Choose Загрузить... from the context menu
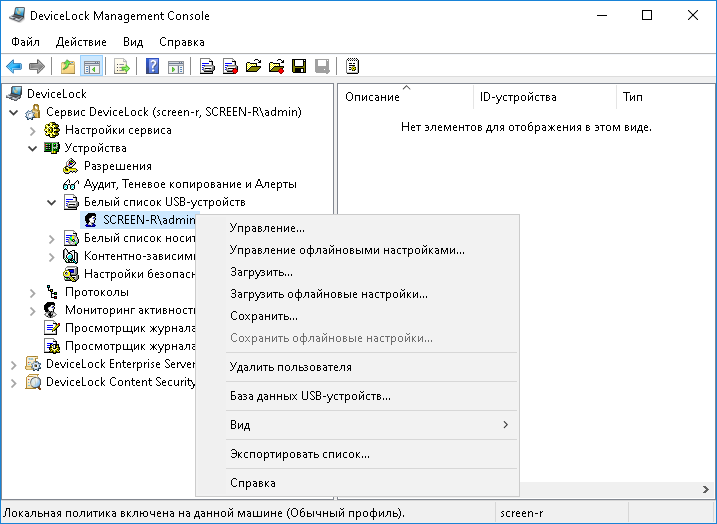 point(358,272)
